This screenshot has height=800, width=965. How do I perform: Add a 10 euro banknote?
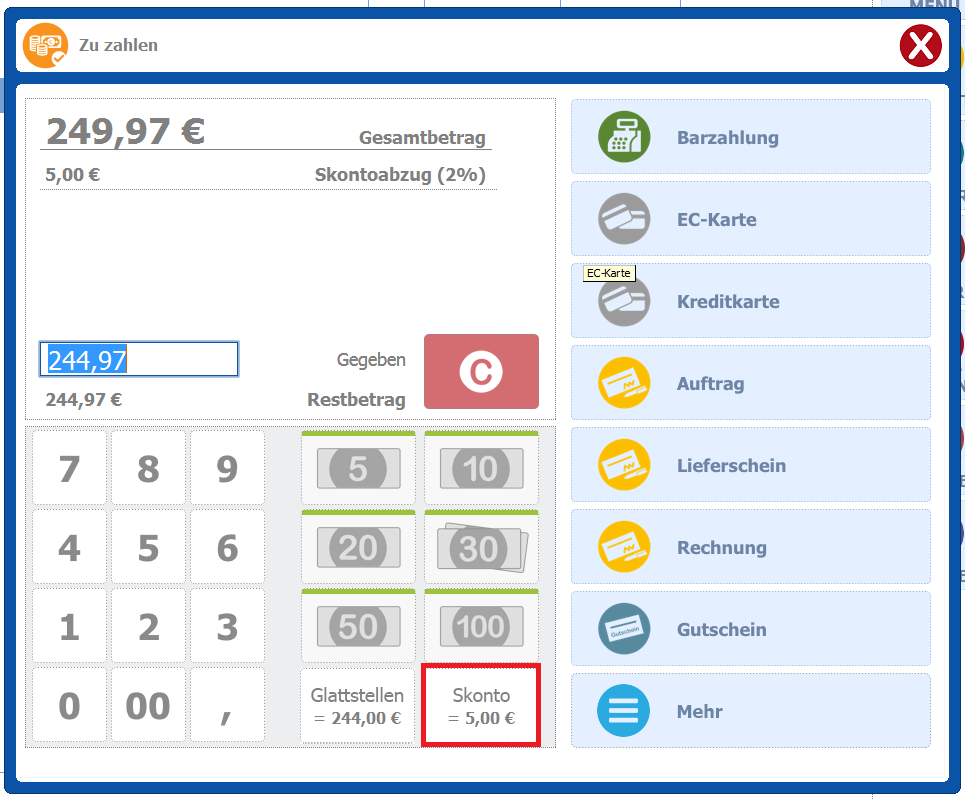coord(481,468)
